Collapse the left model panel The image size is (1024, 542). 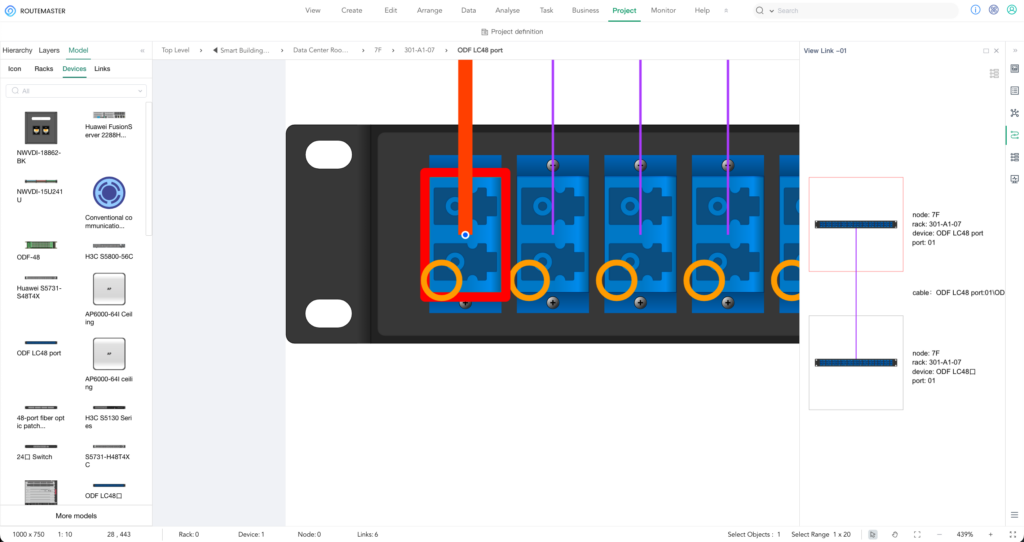(x=142, y=50)
